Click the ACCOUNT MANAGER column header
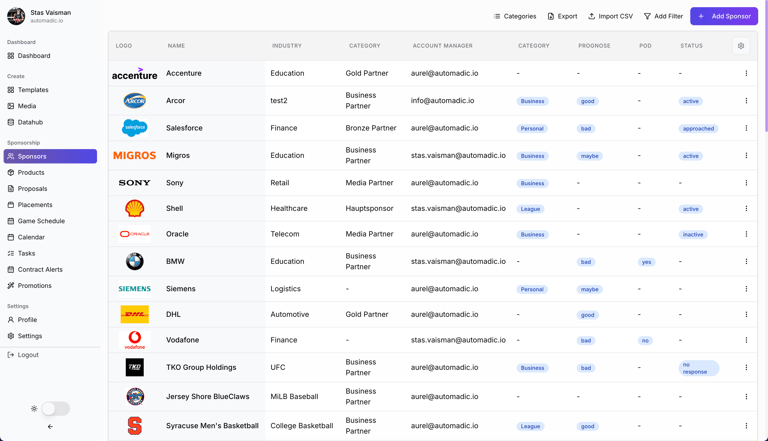This screenshot has height=441, width=768. [x=443, y=46]
